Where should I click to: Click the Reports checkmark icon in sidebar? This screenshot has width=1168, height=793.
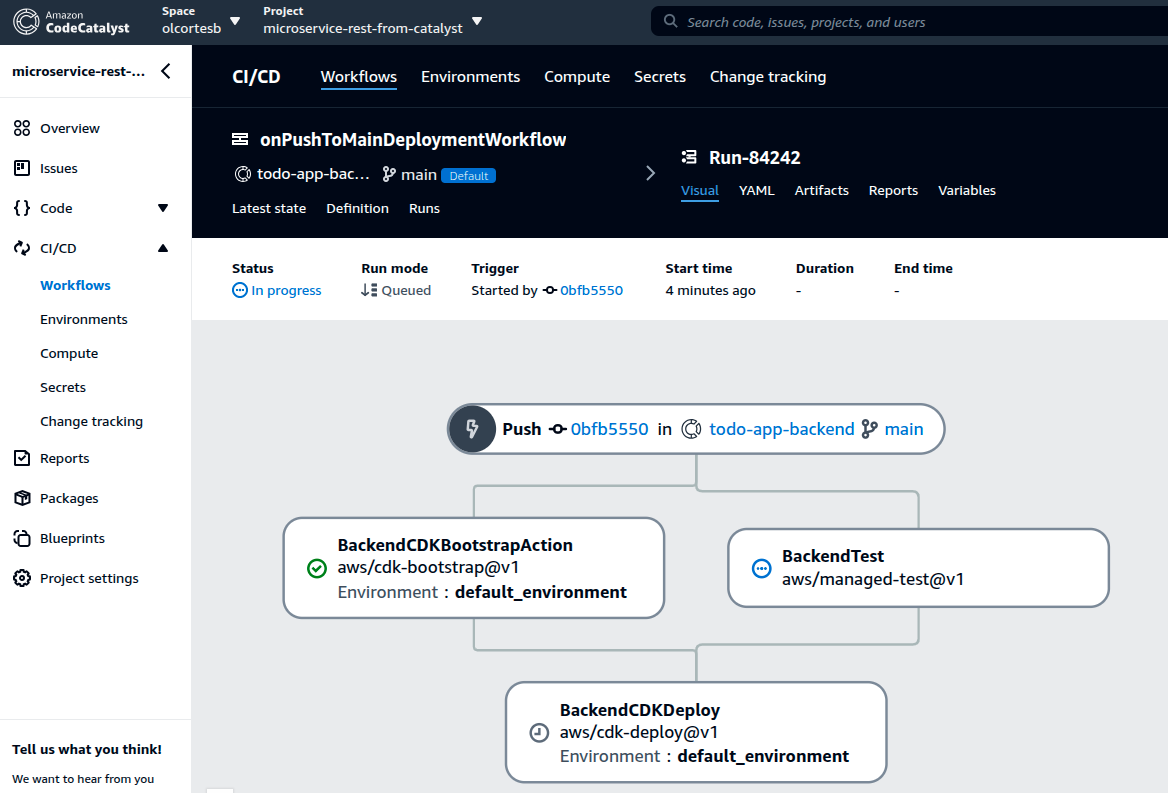22,458
